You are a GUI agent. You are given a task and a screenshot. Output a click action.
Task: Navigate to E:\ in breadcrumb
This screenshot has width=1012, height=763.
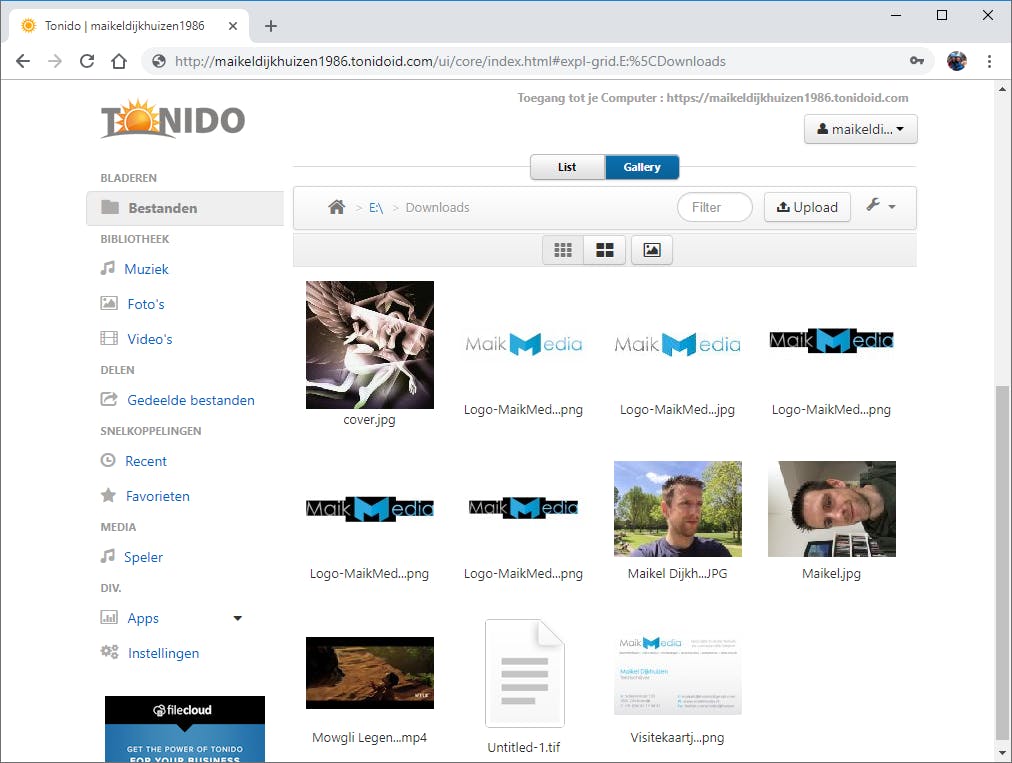376,208
